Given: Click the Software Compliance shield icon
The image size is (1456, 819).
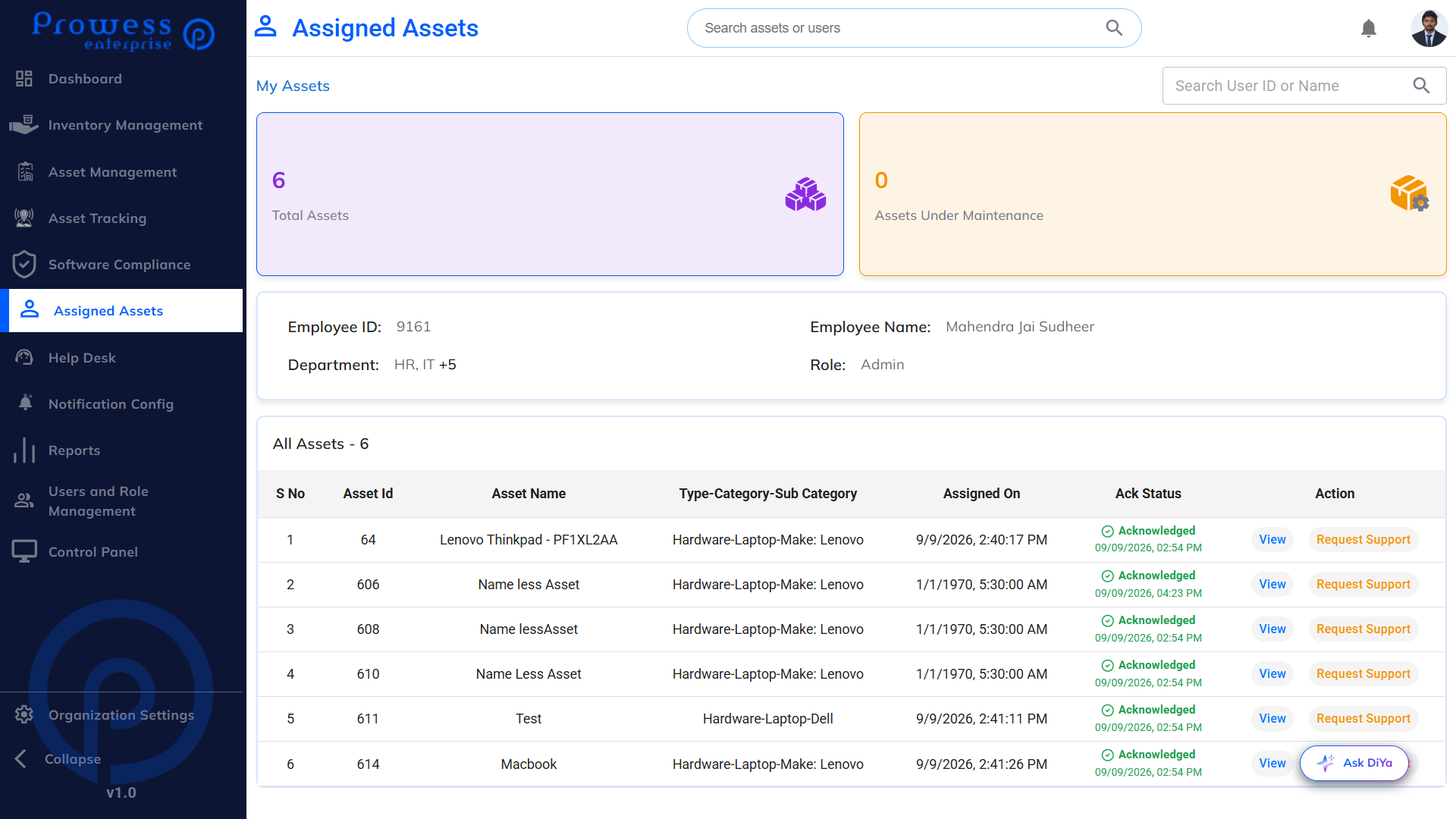Looking at the screenshot, I should (24, 265).
